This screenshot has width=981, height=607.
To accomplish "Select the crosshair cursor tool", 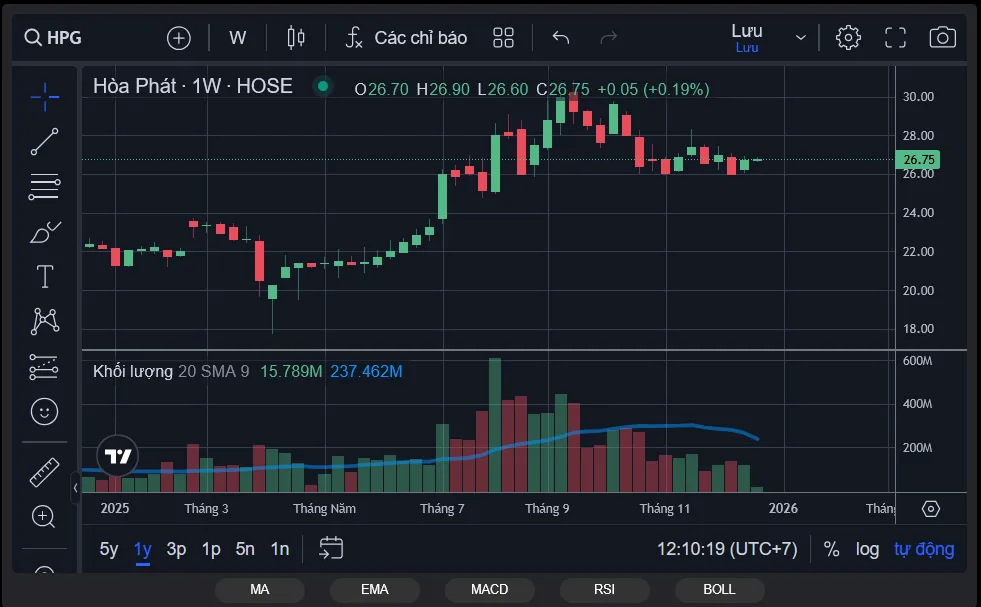I will 44,97.
